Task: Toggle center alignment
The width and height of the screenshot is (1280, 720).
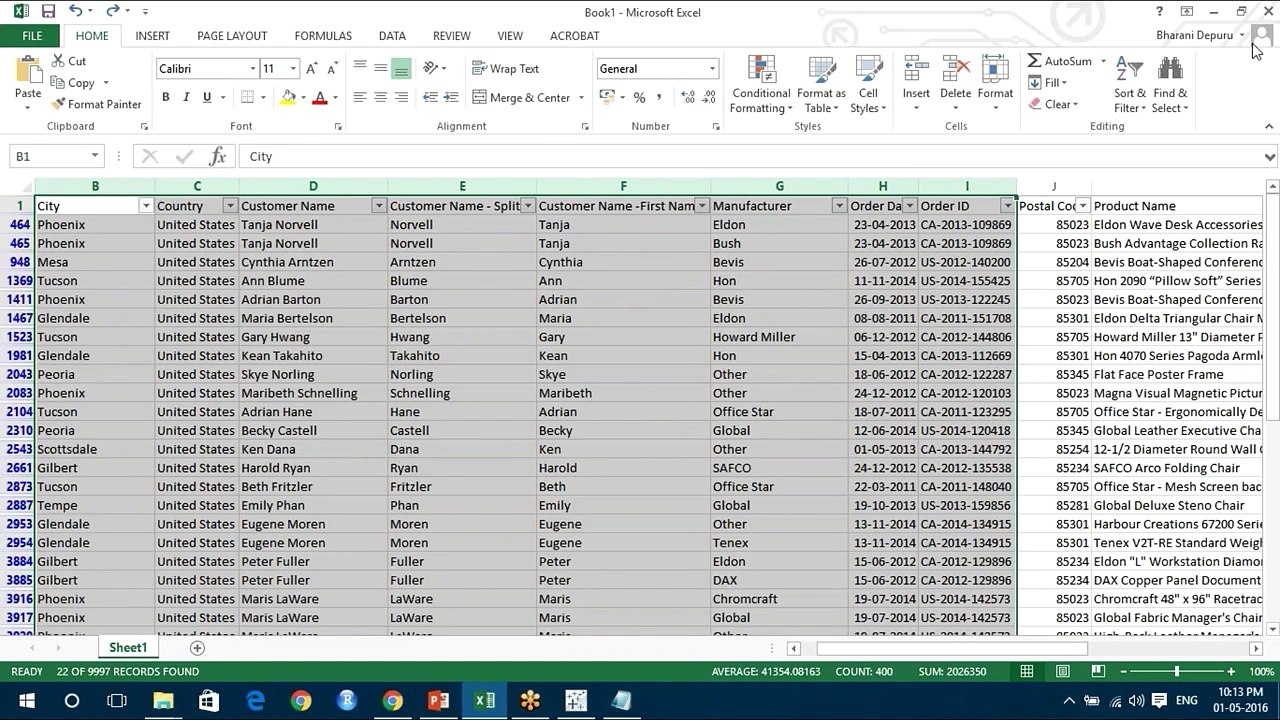Action: pos(380,97)
